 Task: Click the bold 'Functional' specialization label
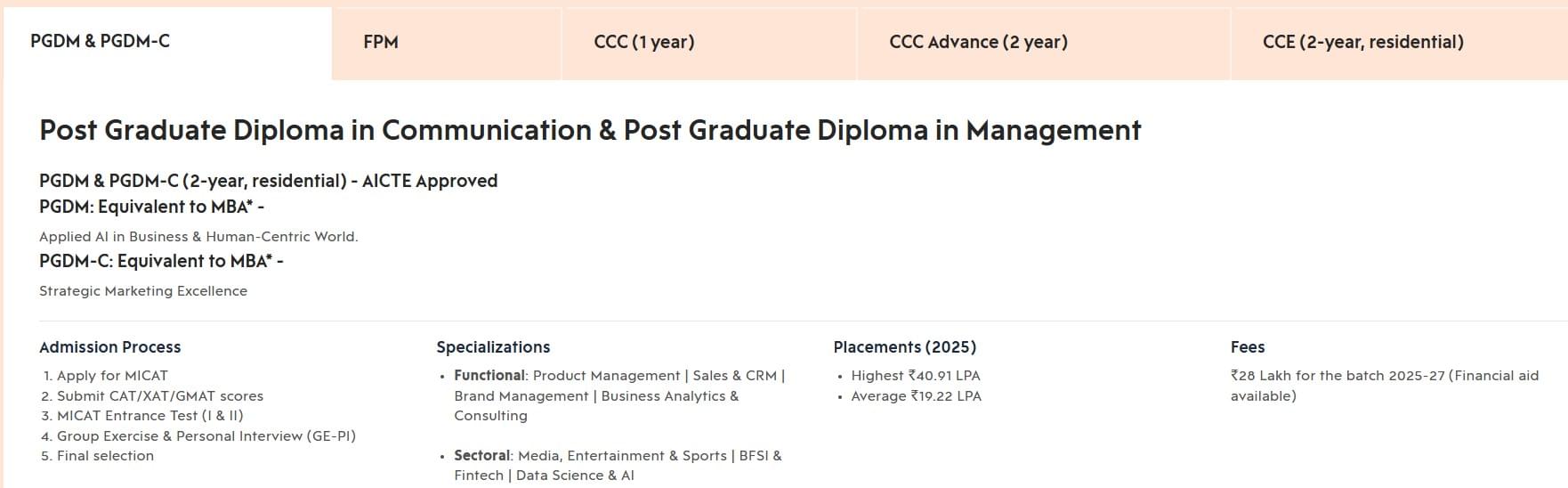(x=489, y=376)
